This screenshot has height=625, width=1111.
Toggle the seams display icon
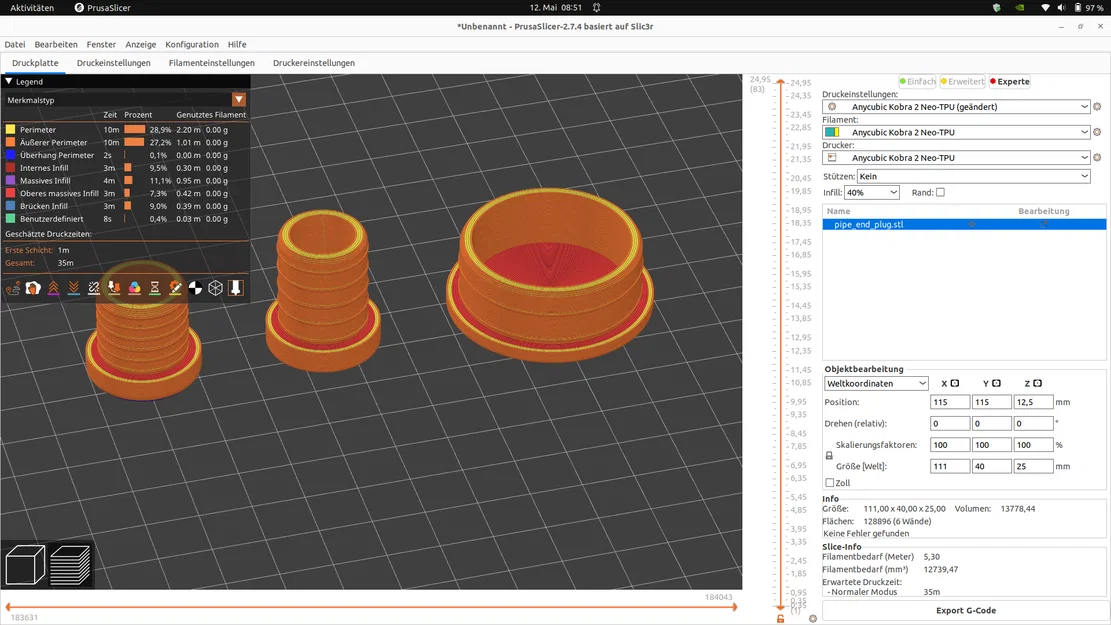click(x=33, y=288)
